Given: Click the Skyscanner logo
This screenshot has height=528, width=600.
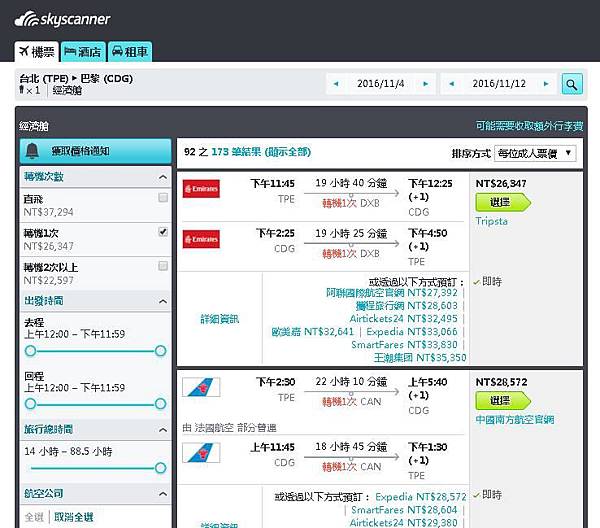Looking at the screenshot, I should coord(62,19).
